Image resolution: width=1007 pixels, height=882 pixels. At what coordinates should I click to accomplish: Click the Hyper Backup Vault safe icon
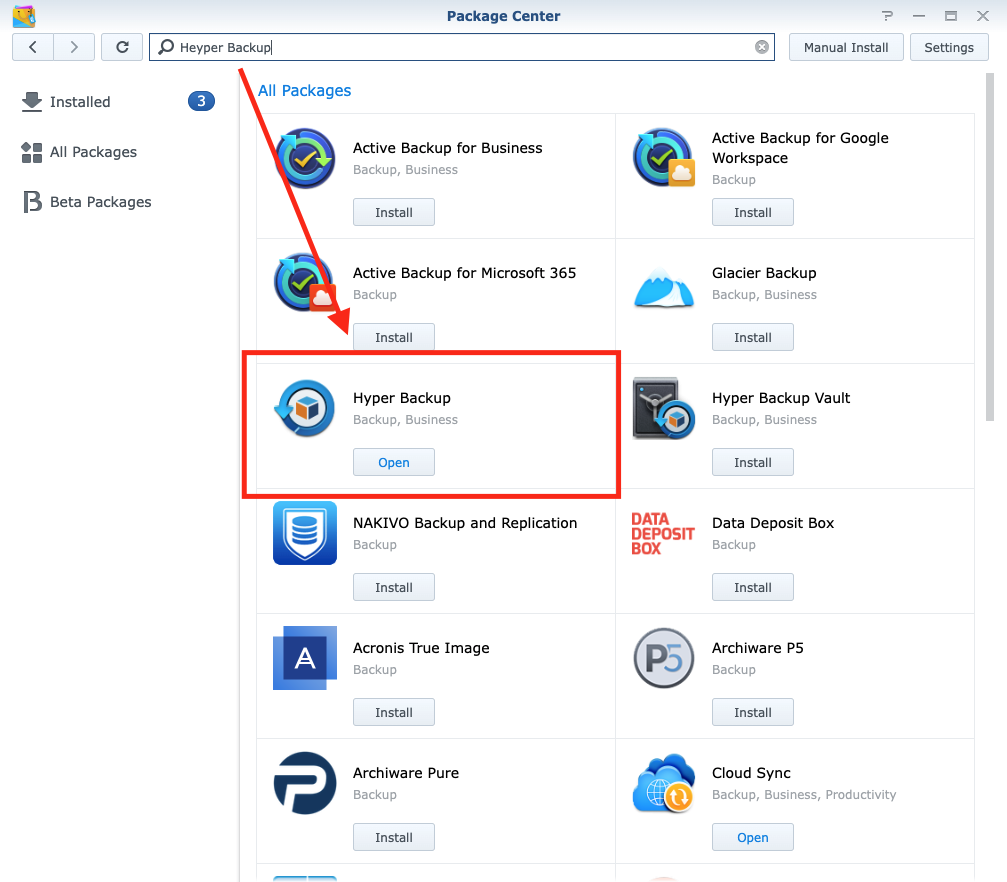[x=663, y=408]
